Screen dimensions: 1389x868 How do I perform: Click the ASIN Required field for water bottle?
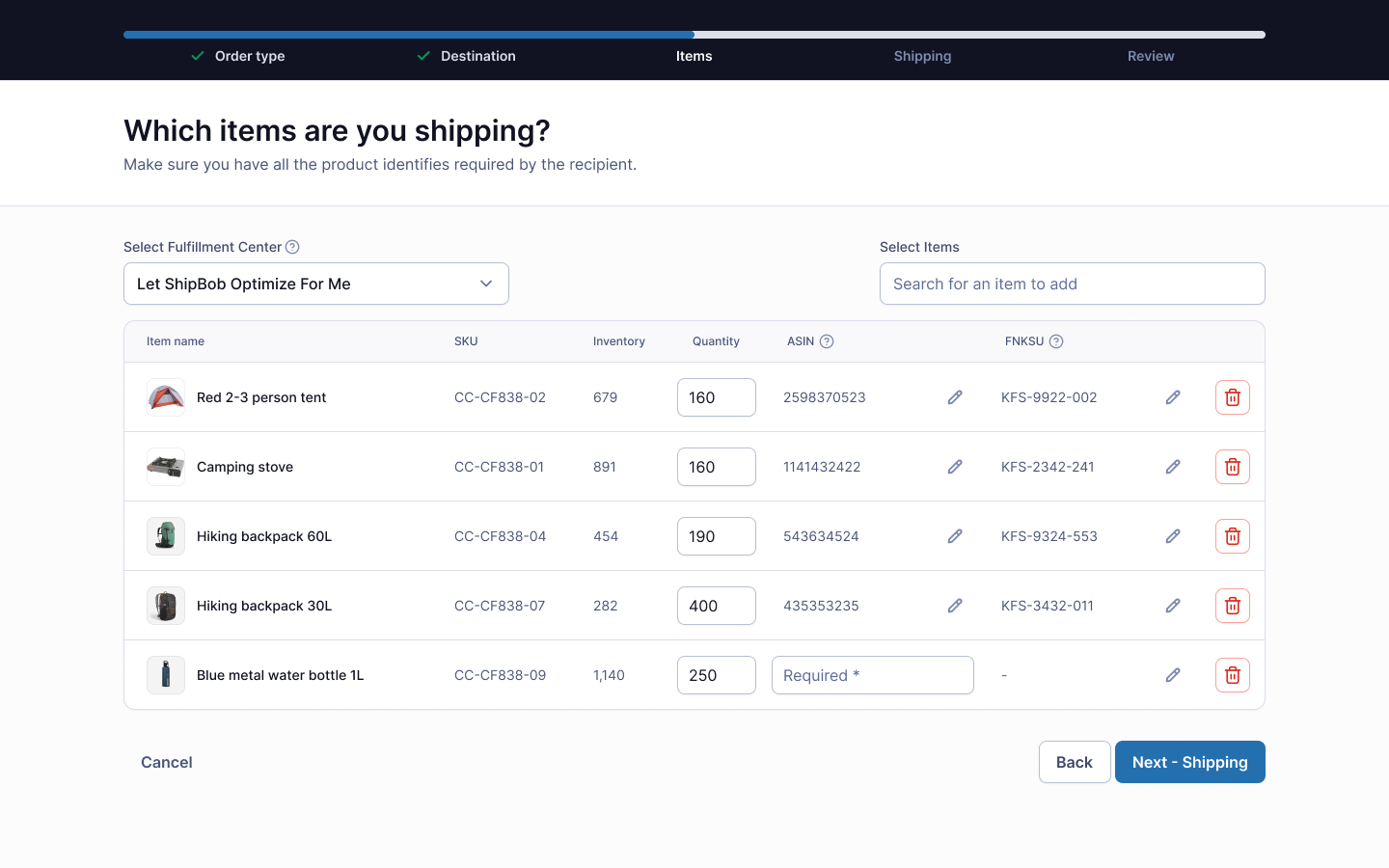872,675
